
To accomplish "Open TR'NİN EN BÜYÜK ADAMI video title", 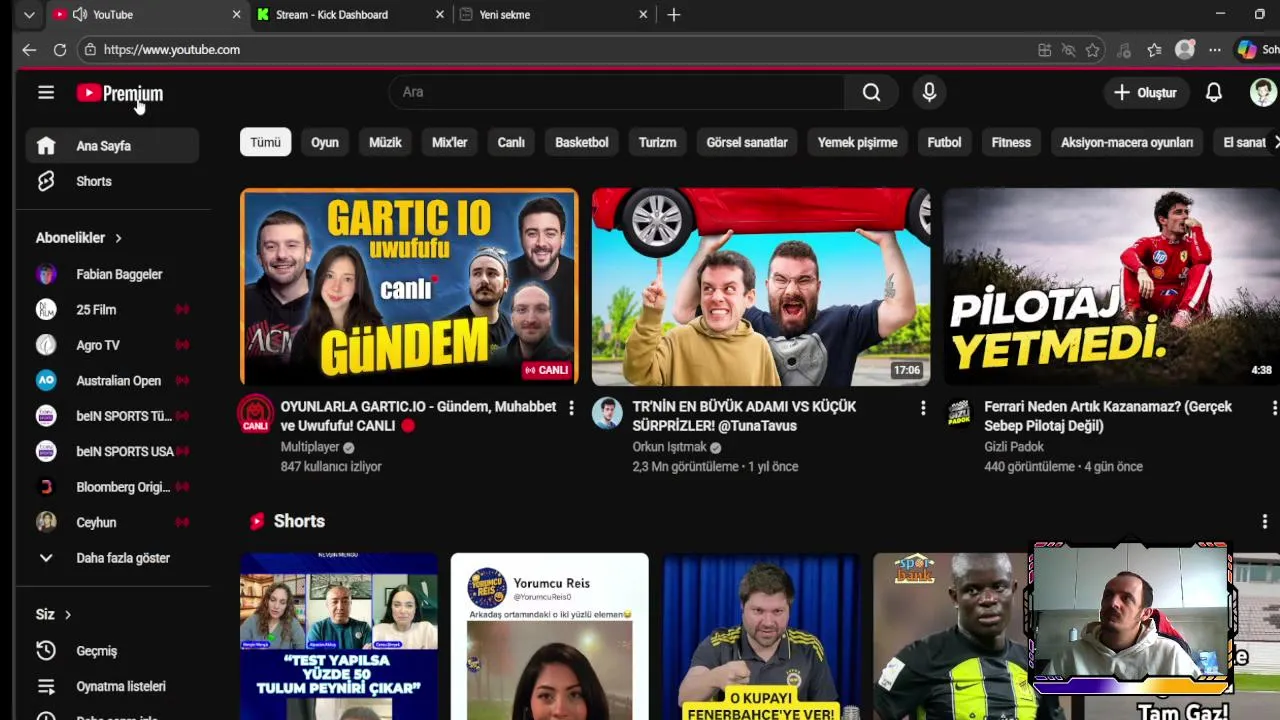I will click(744, 416).
